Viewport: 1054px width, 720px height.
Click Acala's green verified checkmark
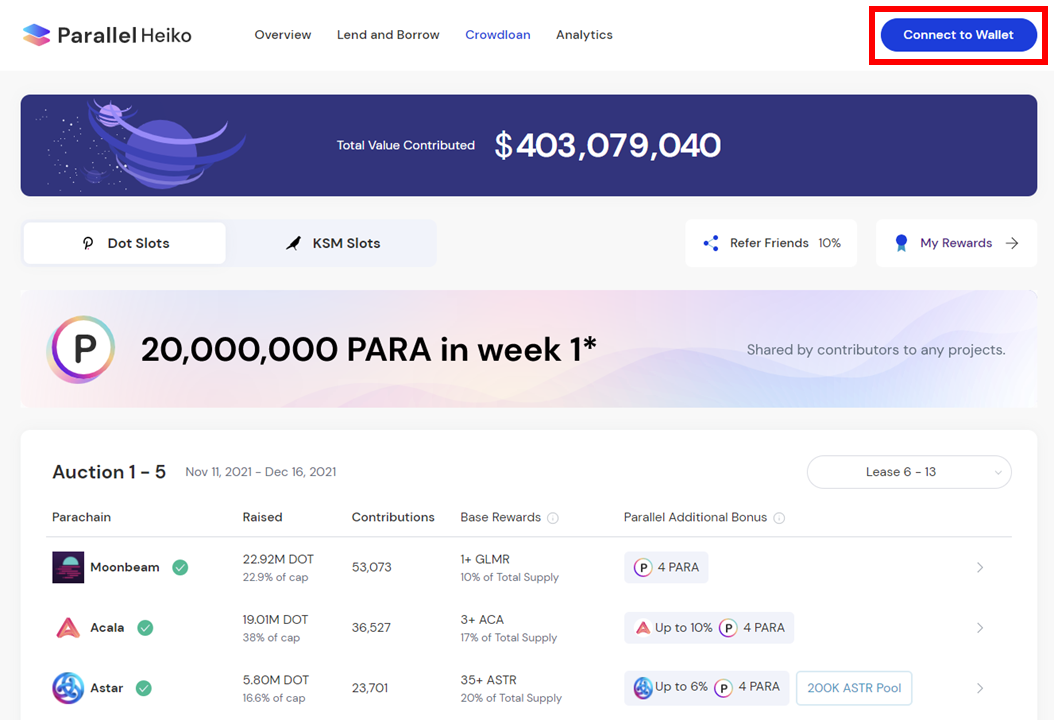pyautogui.click(x=145, y=628)
